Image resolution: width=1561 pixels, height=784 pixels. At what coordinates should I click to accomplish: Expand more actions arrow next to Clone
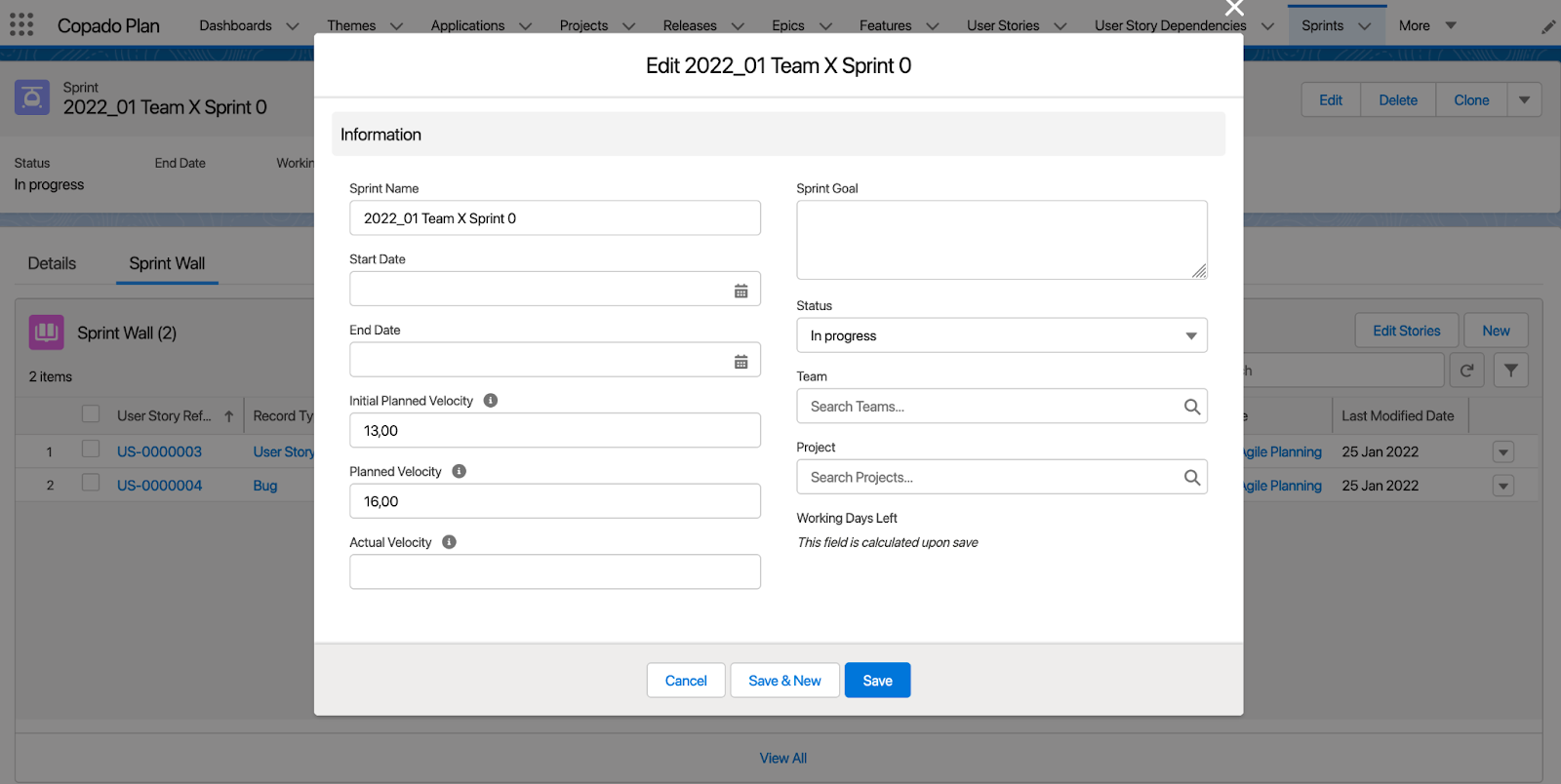1524,100
